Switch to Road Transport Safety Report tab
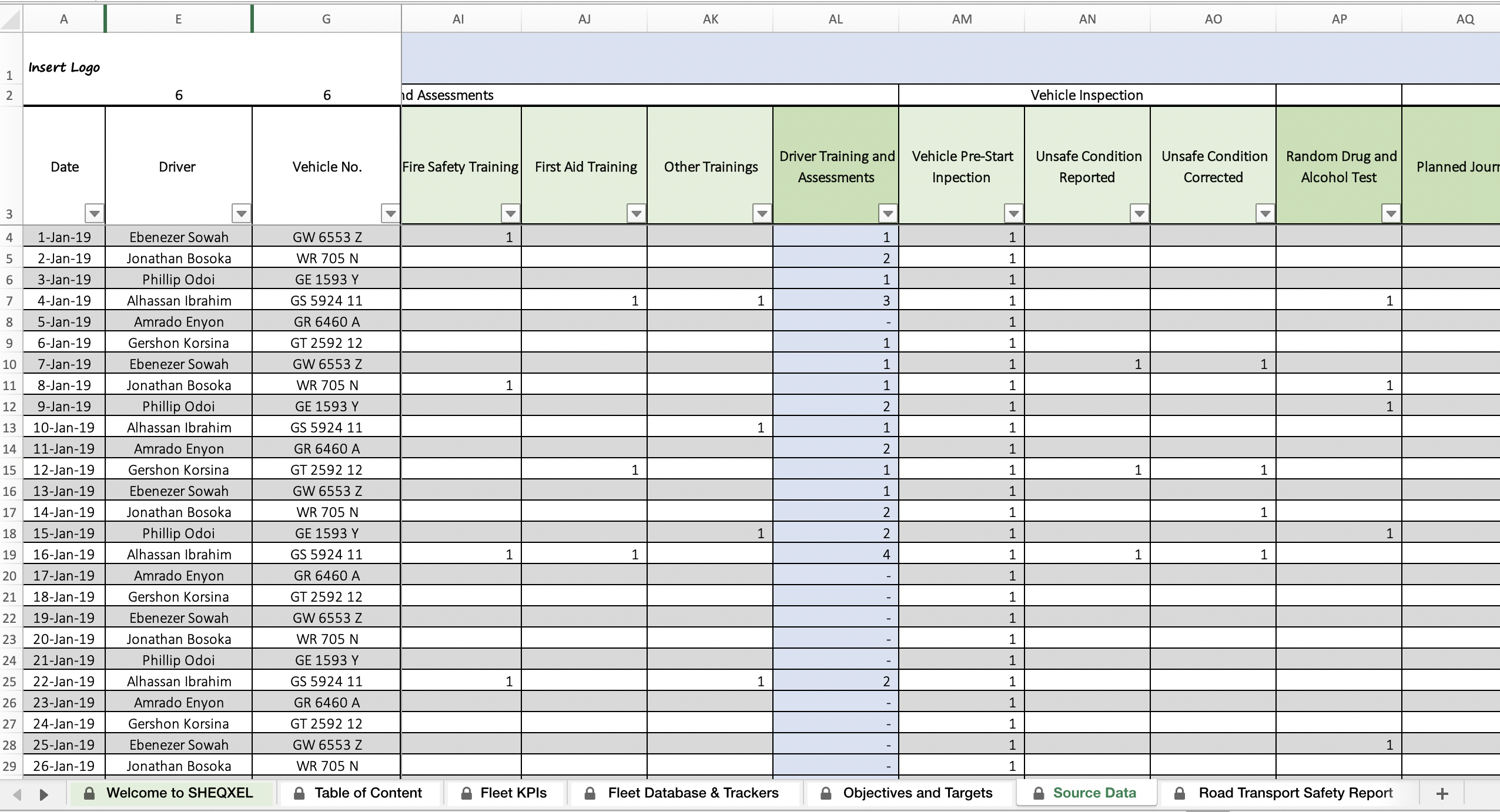Viewport: 1500px width, 812px height. click(x=1288, y=793)
